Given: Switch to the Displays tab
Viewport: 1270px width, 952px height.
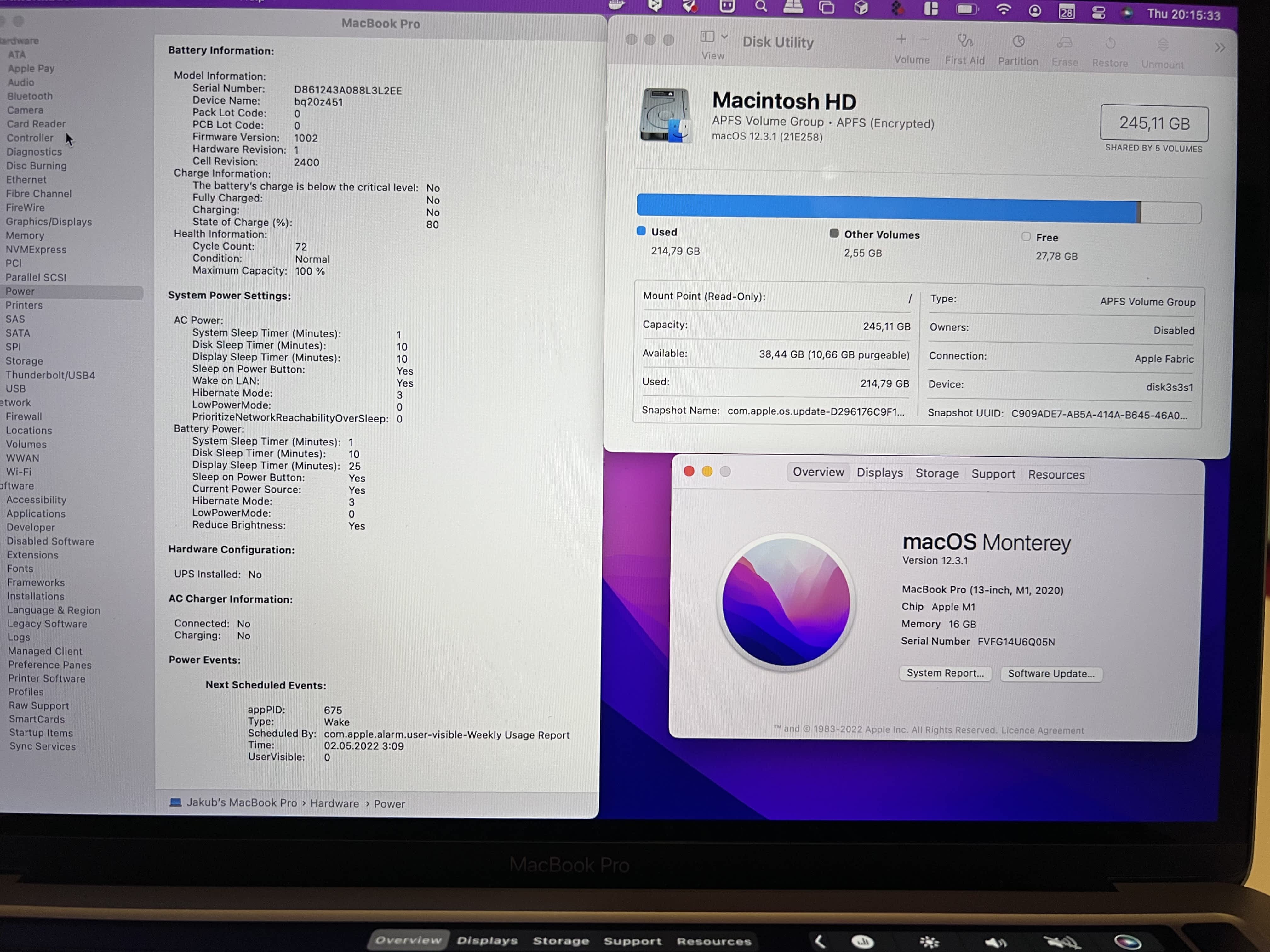Looking at the screenshot, I should click(x=880, y=473).
